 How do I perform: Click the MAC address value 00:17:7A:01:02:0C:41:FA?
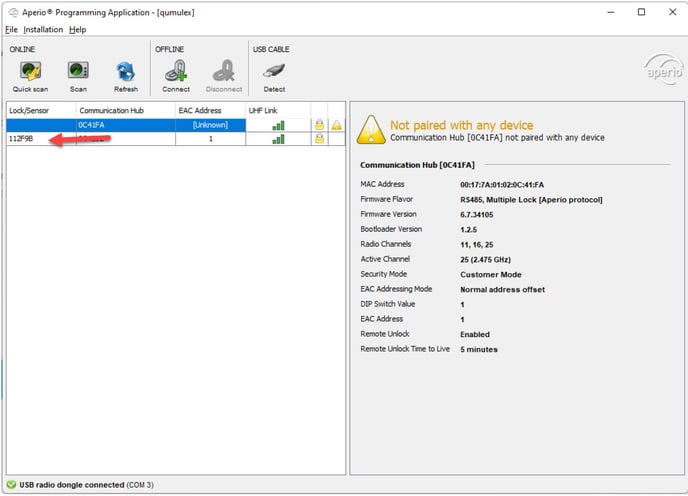[502, 185]
